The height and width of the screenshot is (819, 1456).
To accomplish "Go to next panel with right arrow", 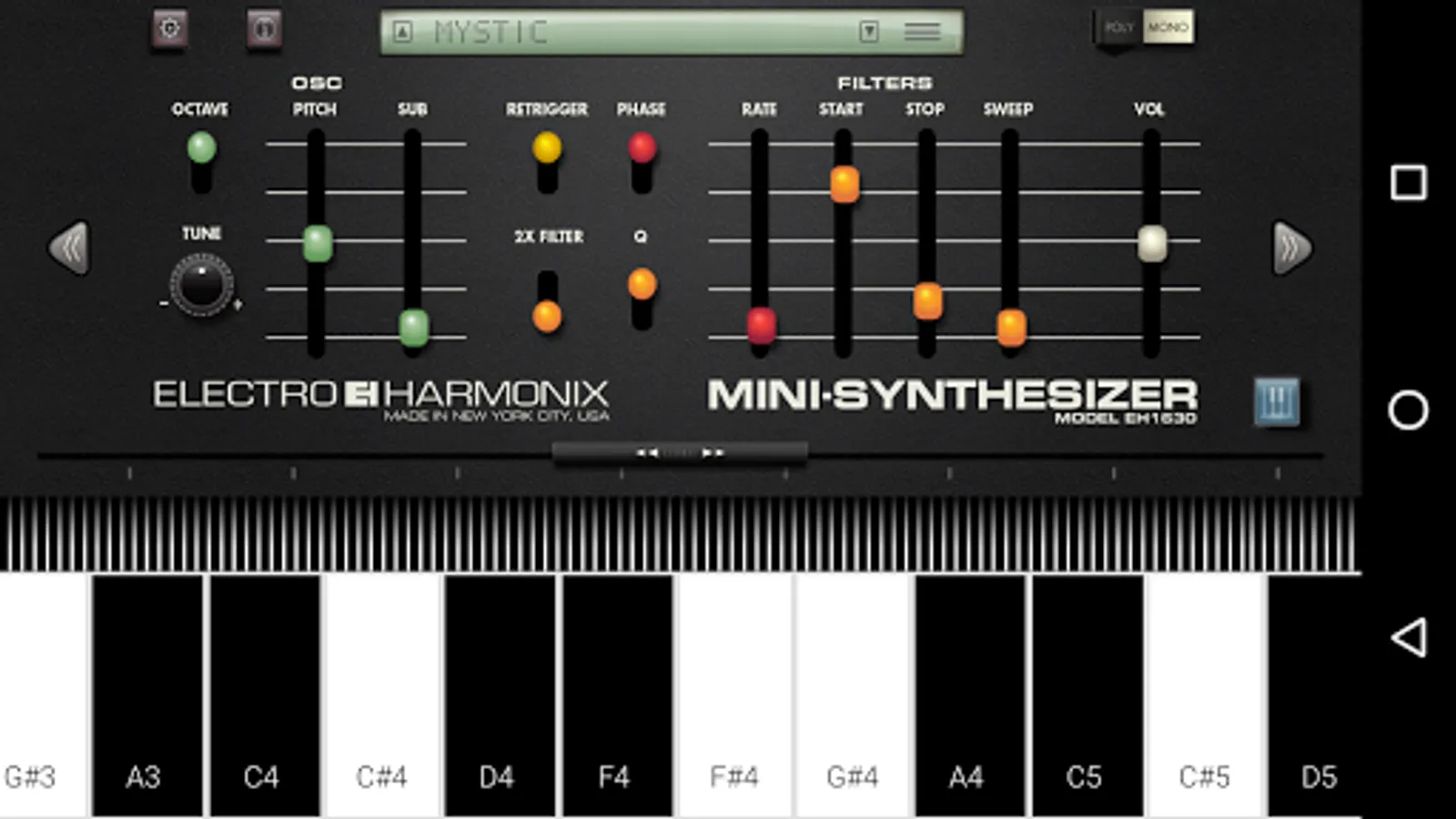I will click(1292, 248).
